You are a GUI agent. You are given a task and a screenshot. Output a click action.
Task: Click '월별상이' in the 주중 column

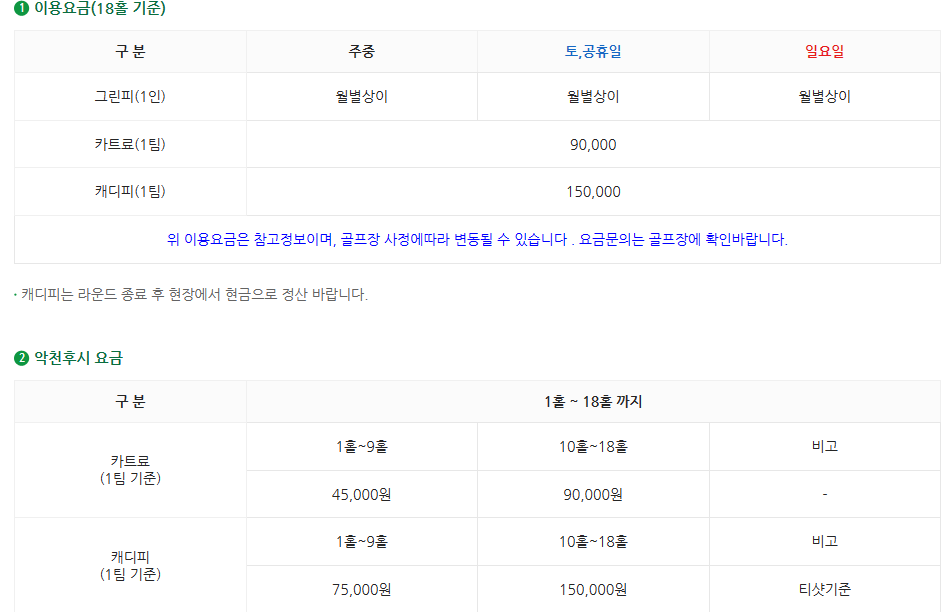click(x=362, y=96)
